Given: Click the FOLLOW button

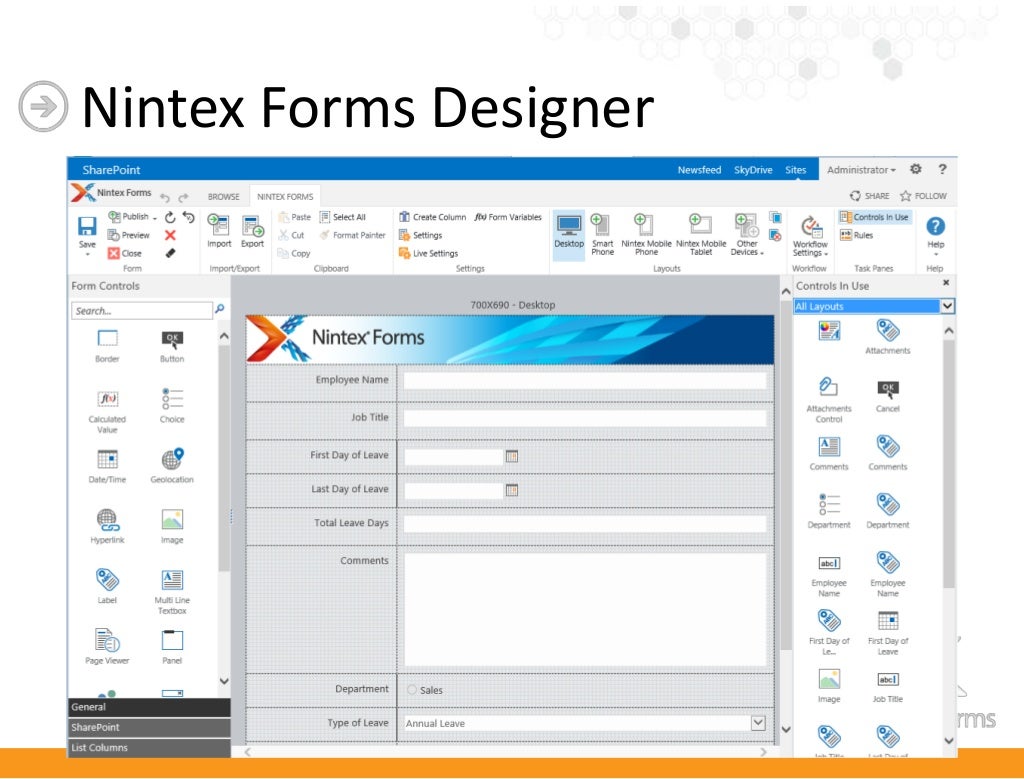Looking at the screenshot, I should [923, 196].
